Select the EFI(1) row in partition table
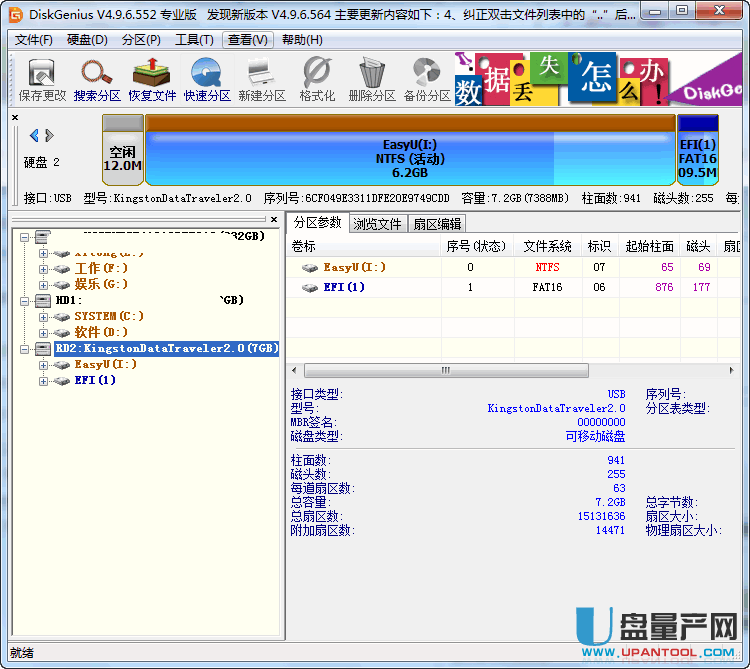This screenshot has width=750, height=669. pos(343,287)
